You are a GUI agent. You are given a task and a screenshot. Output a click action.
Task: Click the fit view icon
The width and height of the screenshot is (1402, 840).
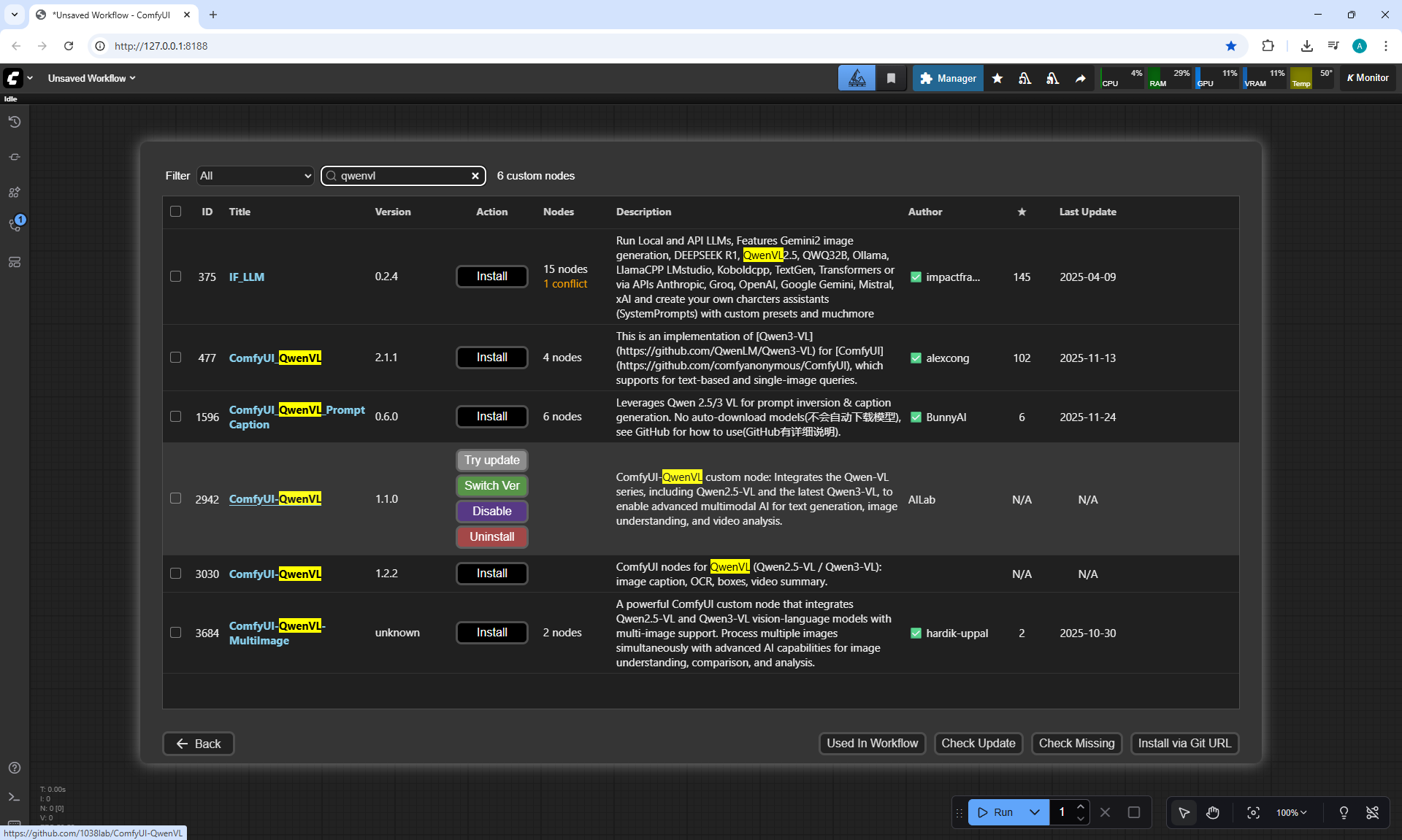[1253, 812]
